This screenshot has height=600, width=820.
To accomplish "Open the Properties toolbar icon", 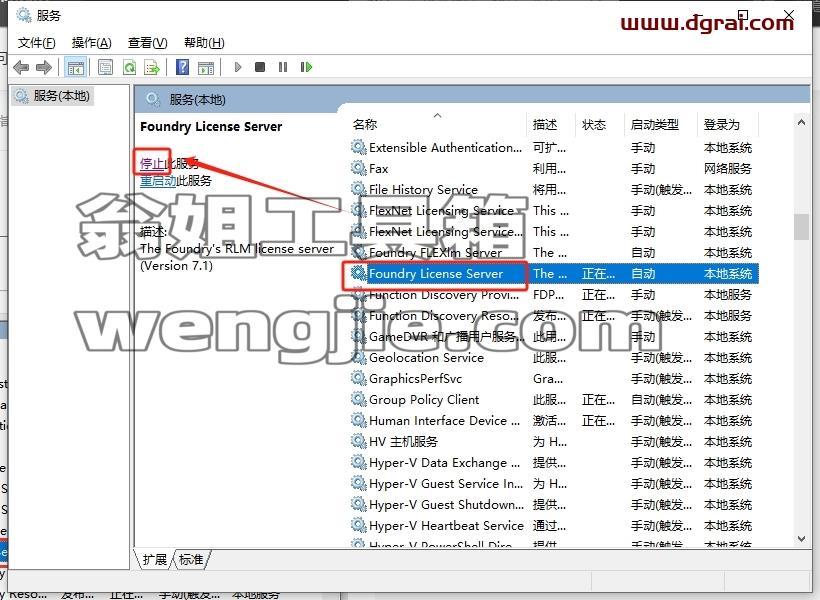I will click(106, 67).
